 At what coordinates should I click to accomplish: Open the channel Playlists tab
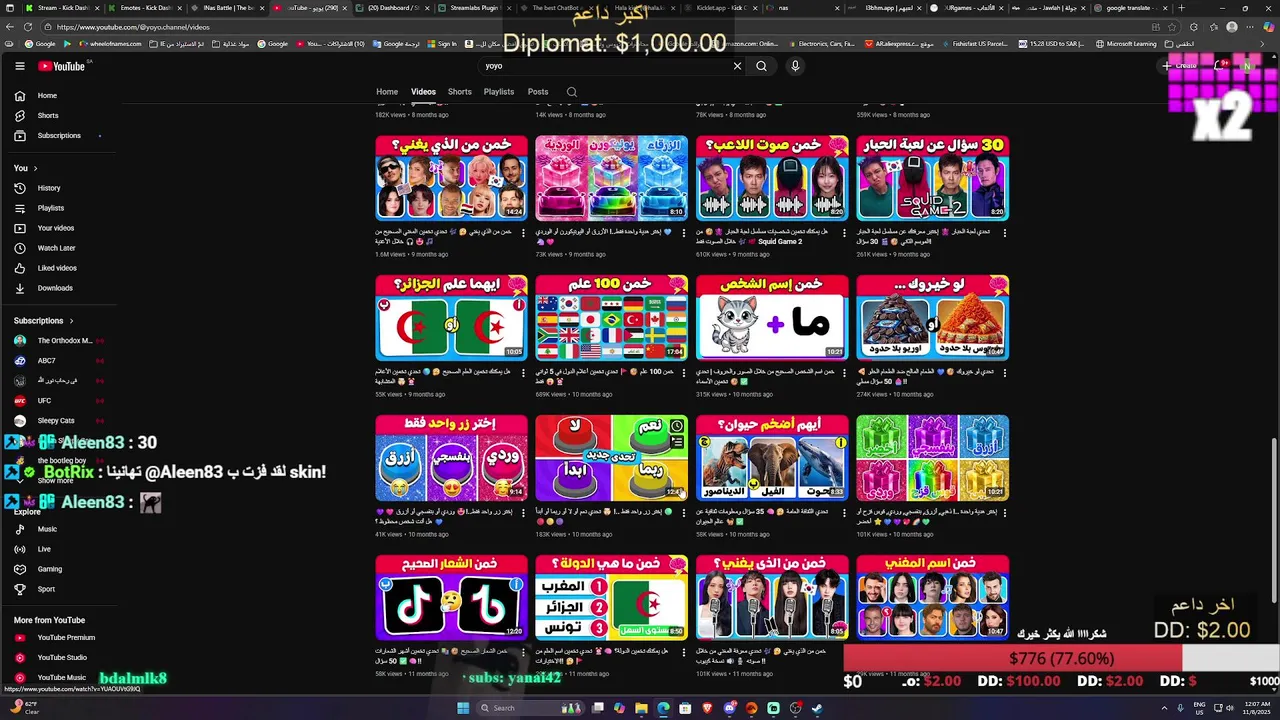pyautogui.click(x=499, y=92)
